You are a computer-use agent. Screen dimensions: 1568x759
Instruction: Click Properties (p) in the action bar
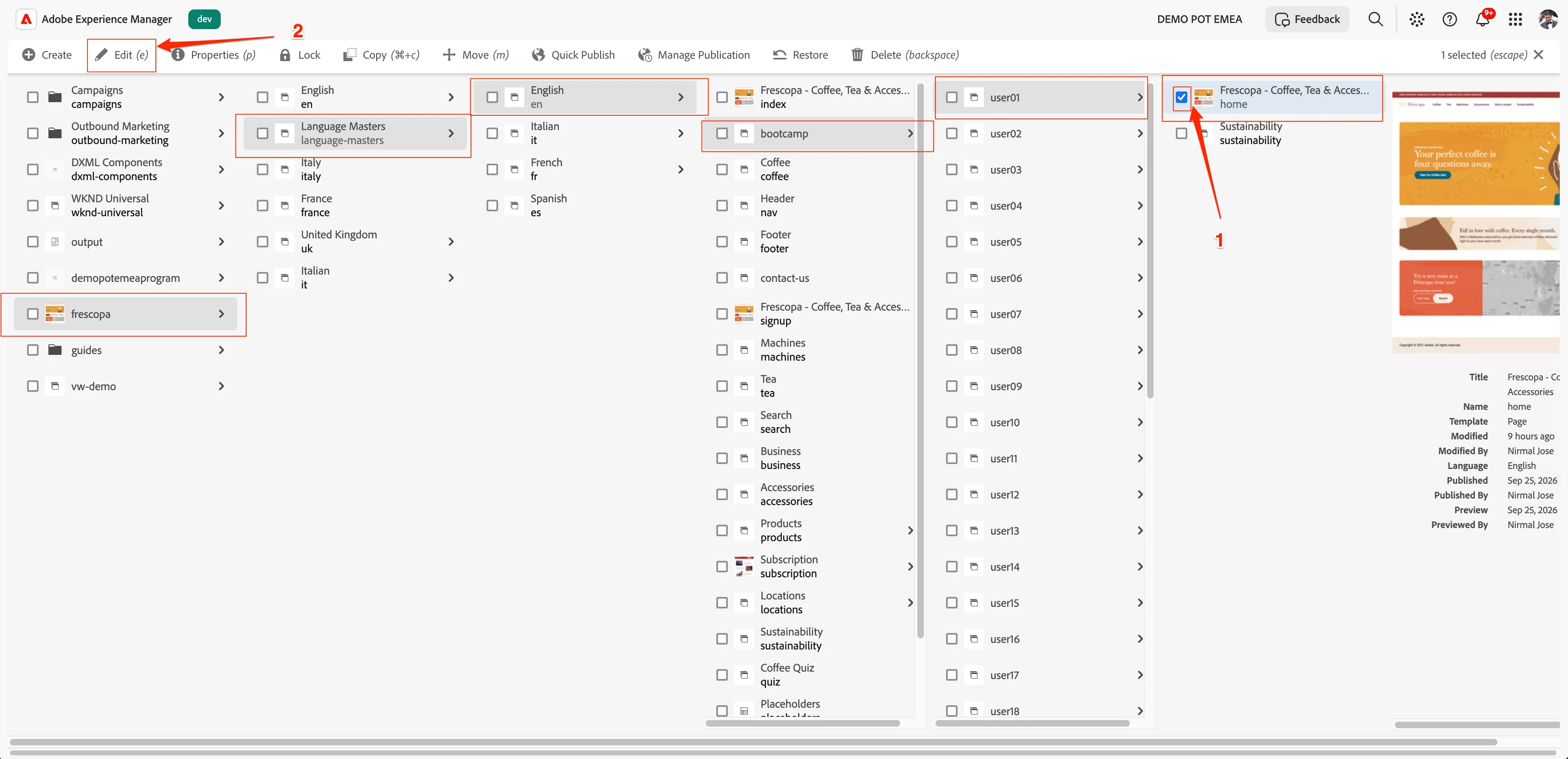(213, 55)
